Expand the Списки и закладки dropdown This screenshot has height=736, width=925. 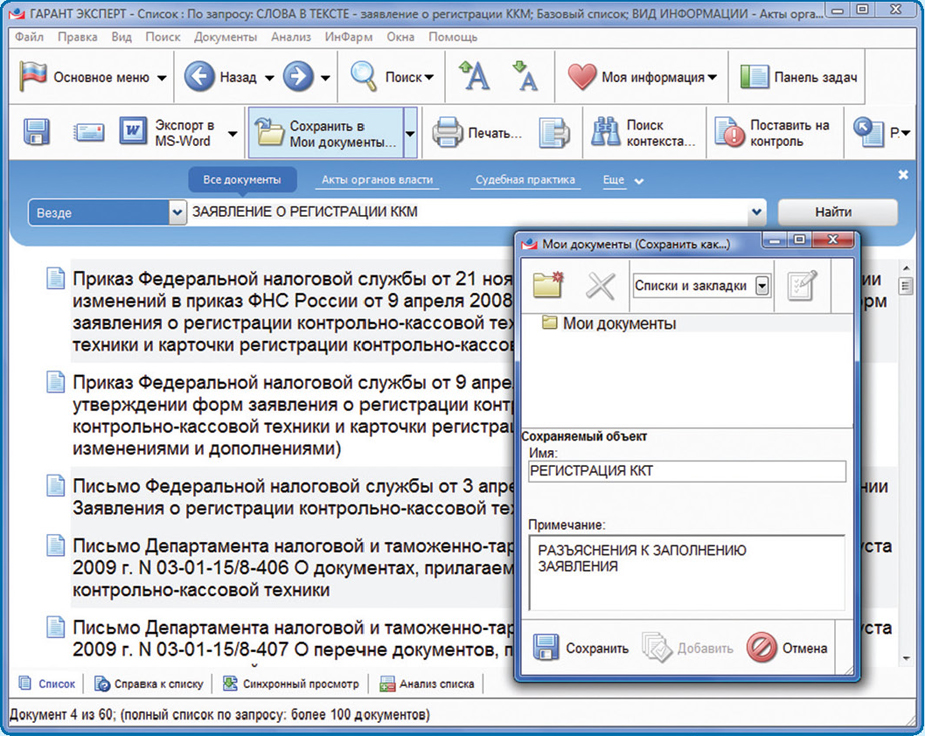pyautogui.click(x=762, y=286)
